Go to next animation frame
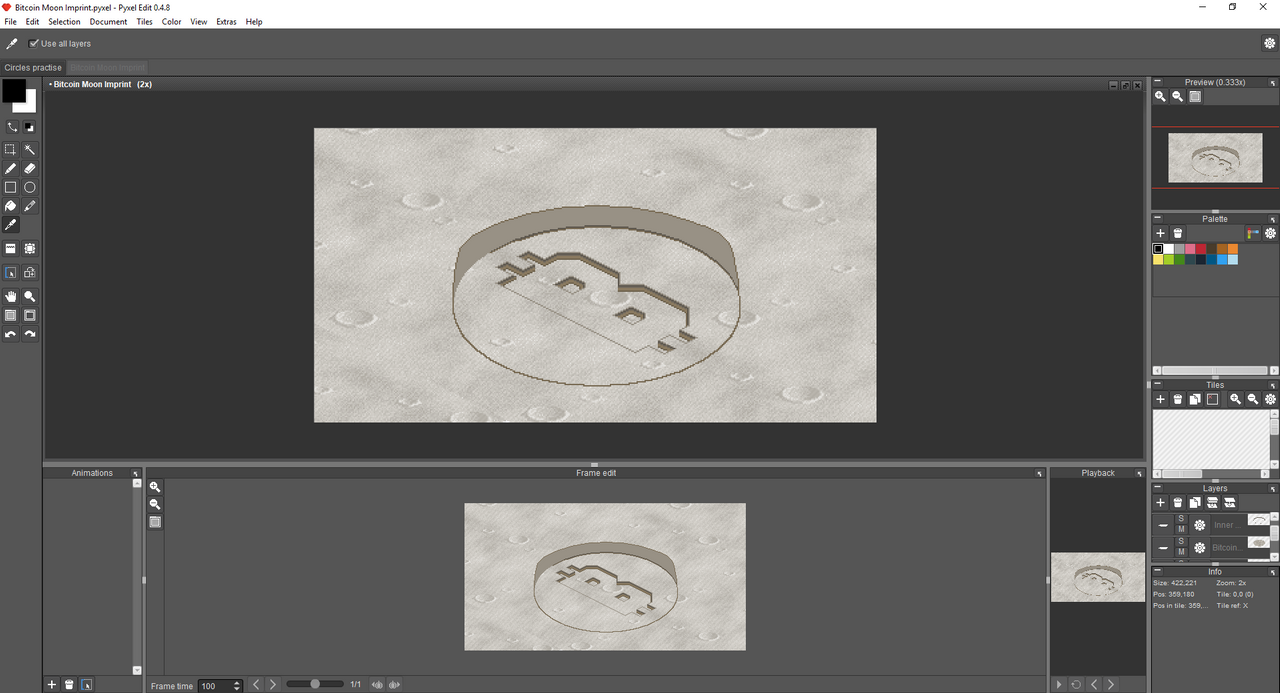The image size is (1280, 693). click(273, 685)
